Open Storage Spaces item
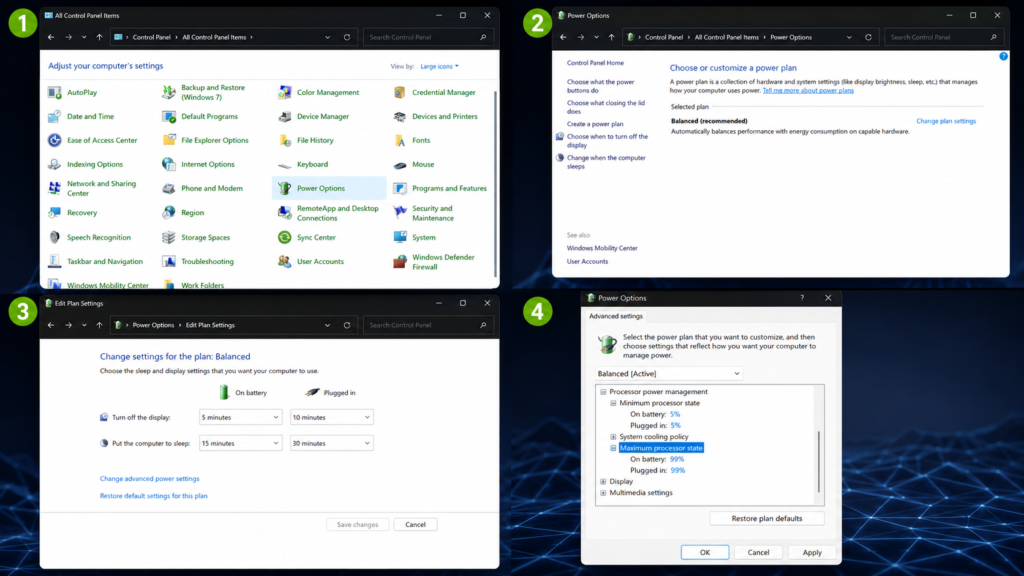 click(x=196, y=238)
